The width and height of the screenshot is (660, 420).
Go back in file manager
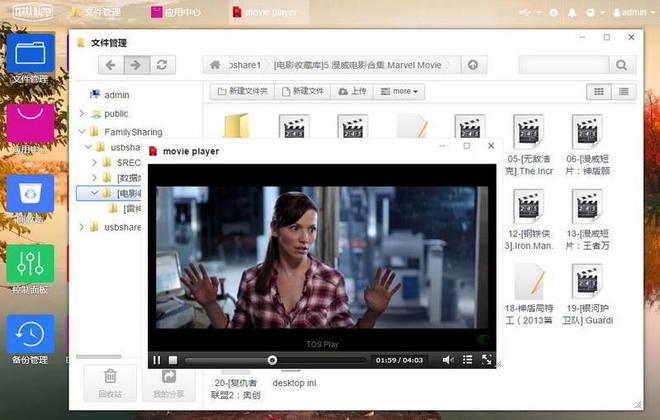point(112,65)
